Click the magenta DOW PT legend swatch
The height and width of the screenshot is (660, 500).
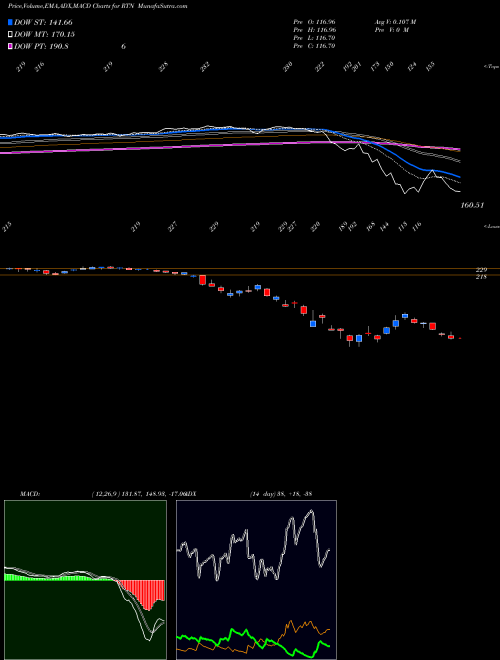coord(11,46)
